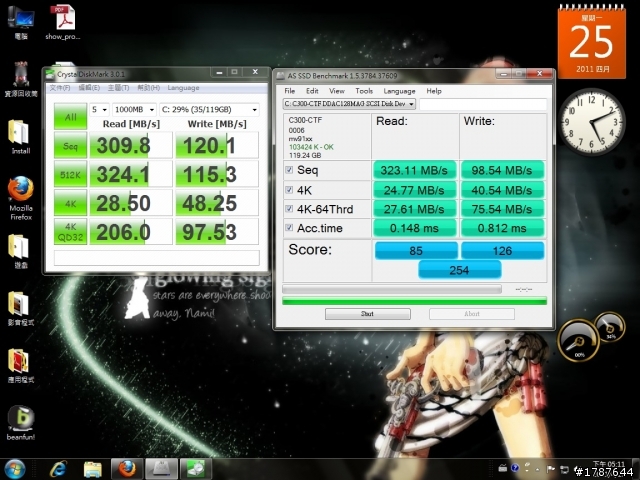Click the Seq read value 309.8
640x480 pixels.
coord(131,145)
